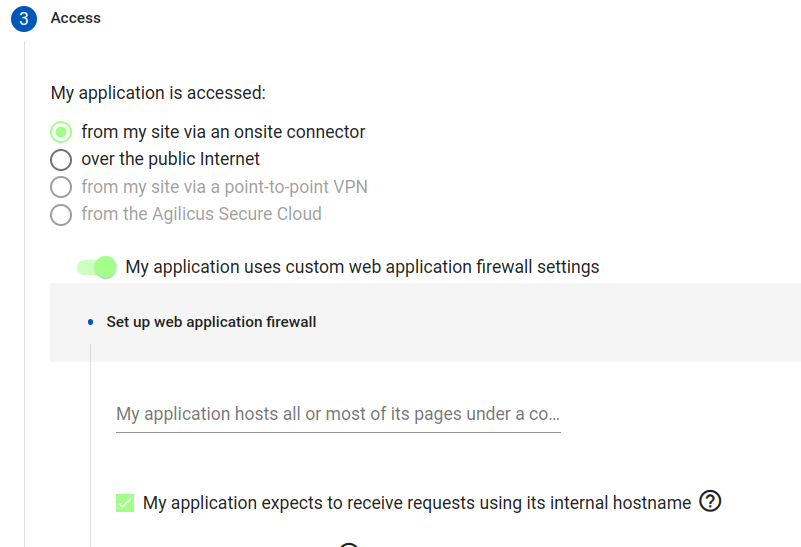Click the 'over the public Internet' label text
The height and width of the screenshot is (547, 801).
coord(170,159)
